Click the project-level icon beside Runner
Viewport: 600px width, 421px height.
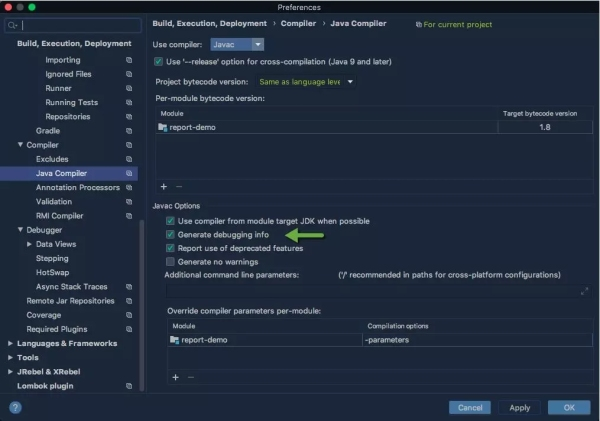pos(129,88)
